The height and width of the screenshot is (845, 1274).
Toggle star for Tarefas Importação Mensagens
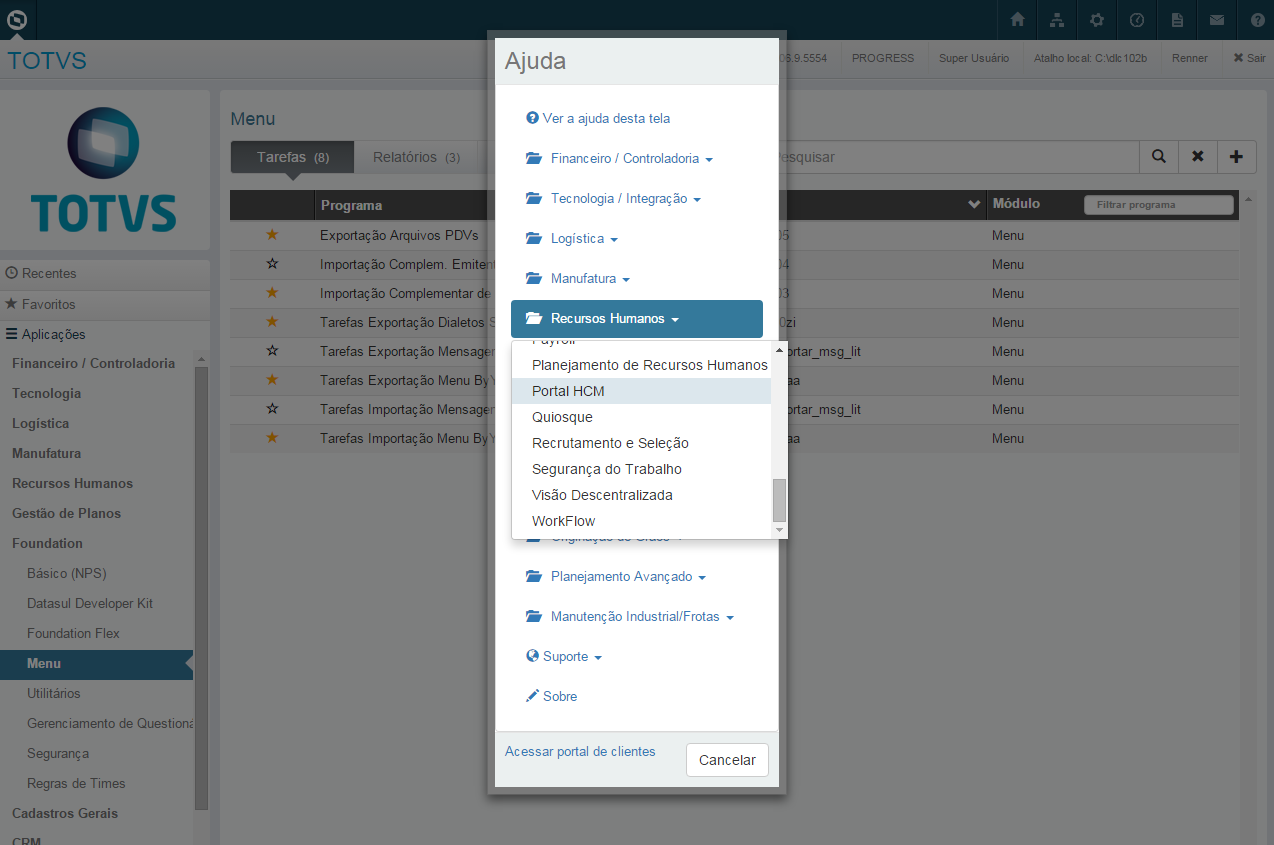click(272, 409)
